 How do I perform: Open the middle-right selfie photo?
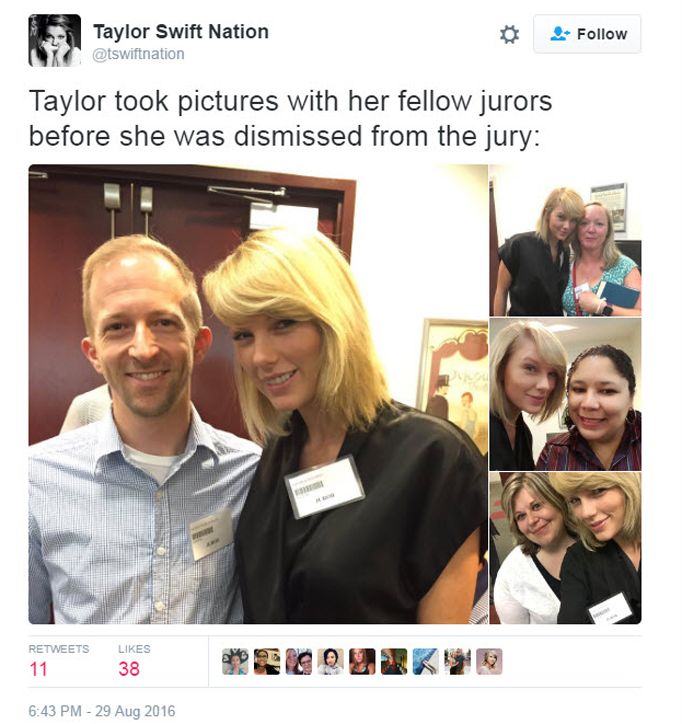pos(565,394)
